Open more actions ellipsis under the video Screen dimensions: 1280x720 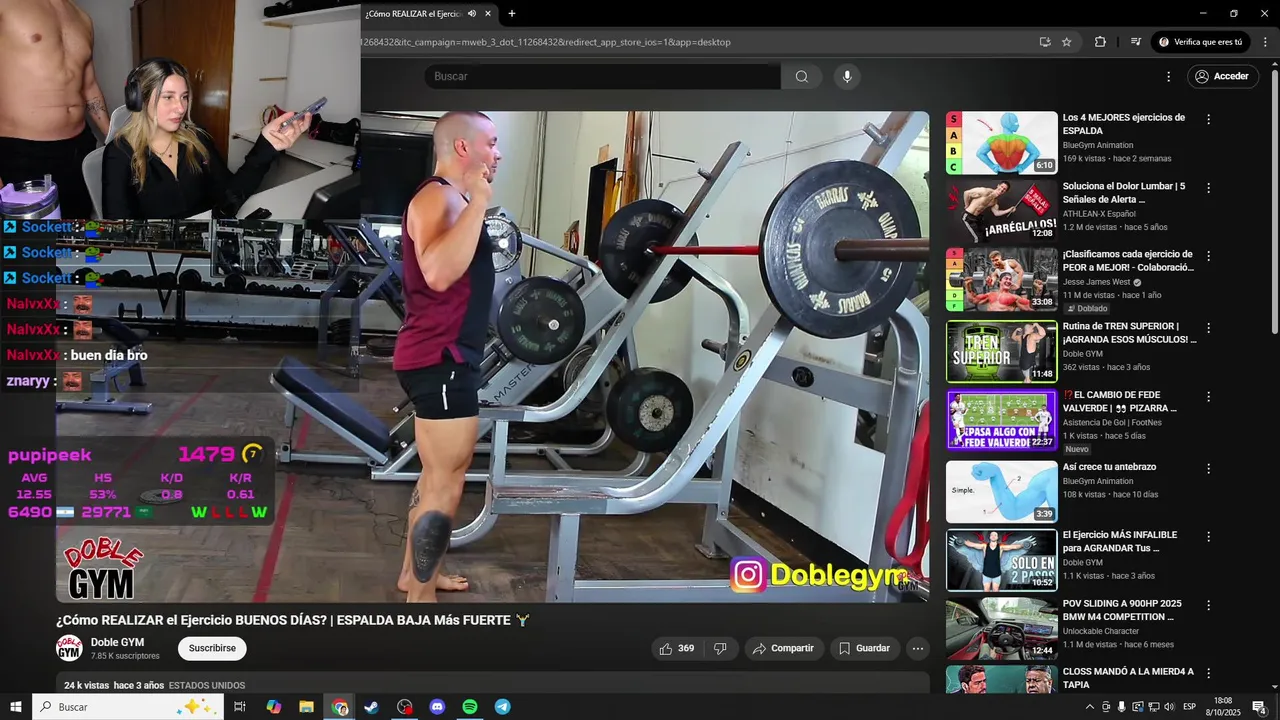pyautogui.click(x=917, y=648)
